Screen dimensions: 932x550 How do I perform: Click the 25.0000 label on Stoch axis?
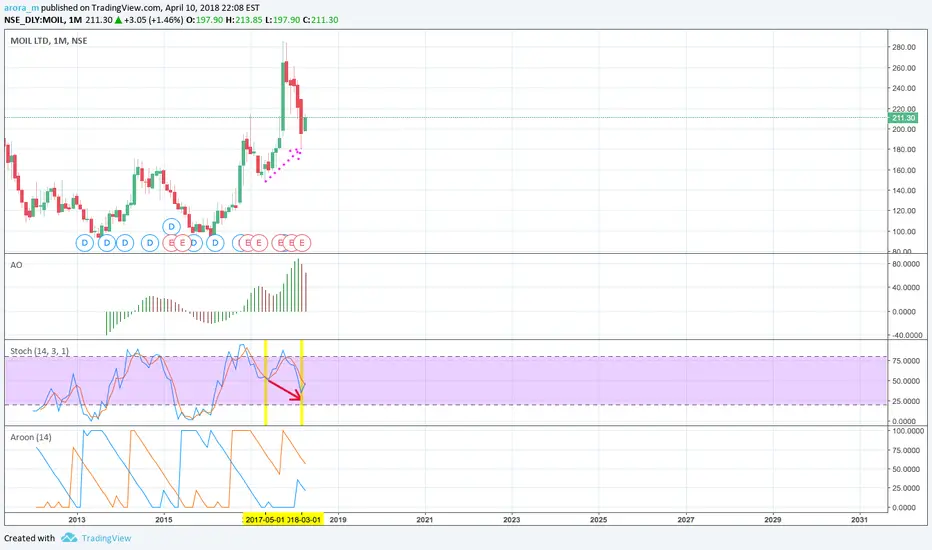coord(906,401)
